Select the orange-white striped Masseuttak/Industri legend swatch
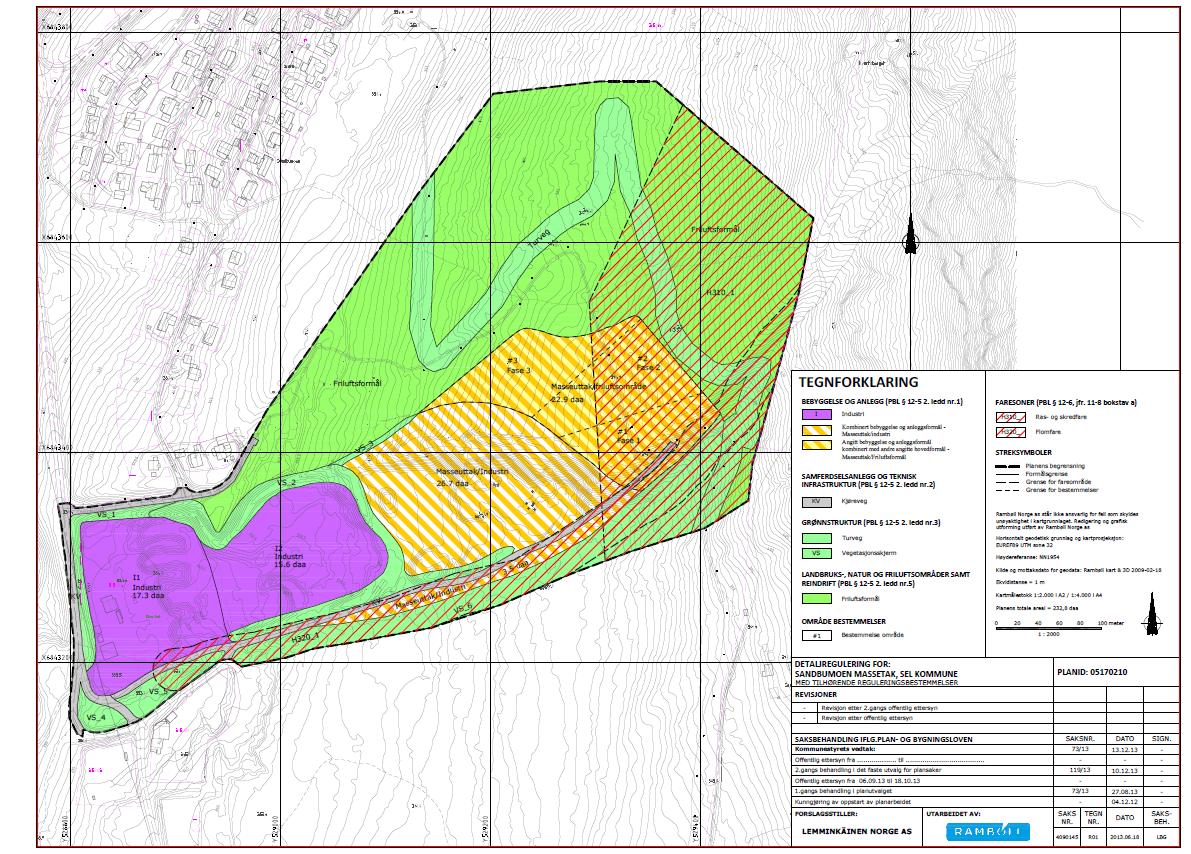Screen dimensions: 1191x854 [817, 430]
